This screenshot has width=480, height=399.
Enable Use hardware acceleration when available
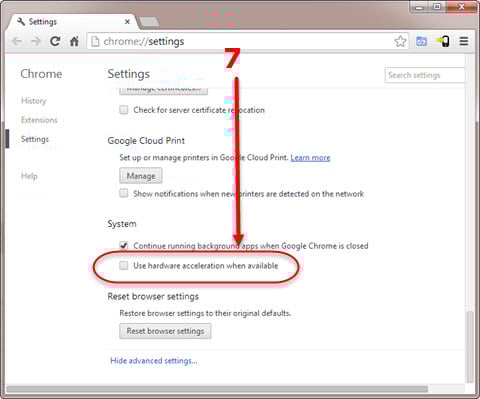tap(124, 266)
